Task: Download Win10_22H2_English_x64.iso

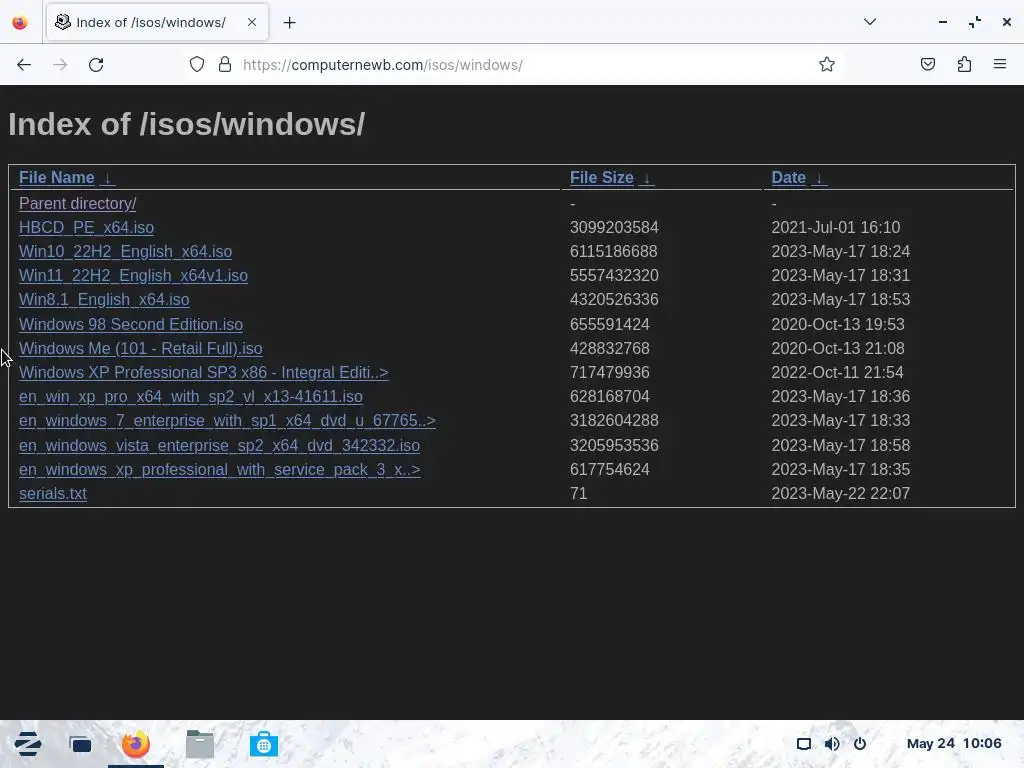Action: (x=125, y=251)
